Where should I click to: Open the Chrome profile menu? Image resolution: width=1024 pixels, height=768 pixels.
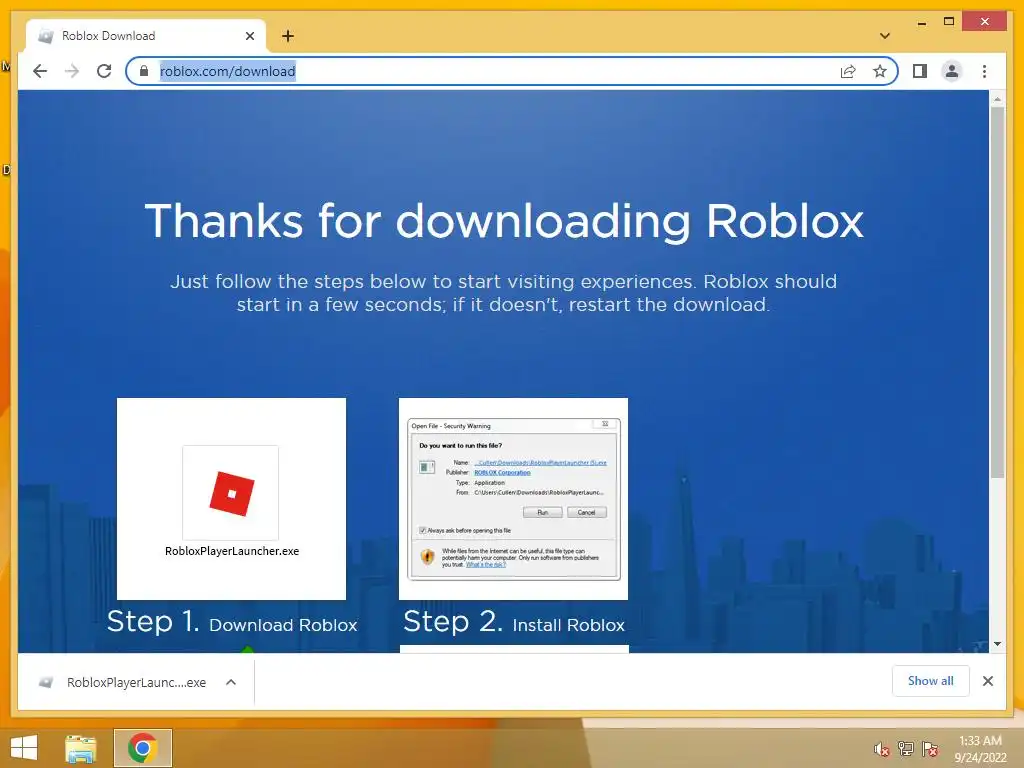(952, 71)
